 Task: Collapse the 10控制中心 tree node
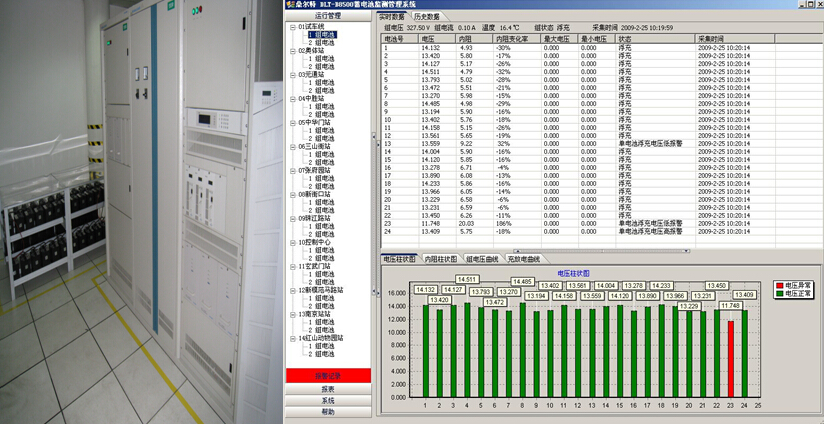coord(293,242)
